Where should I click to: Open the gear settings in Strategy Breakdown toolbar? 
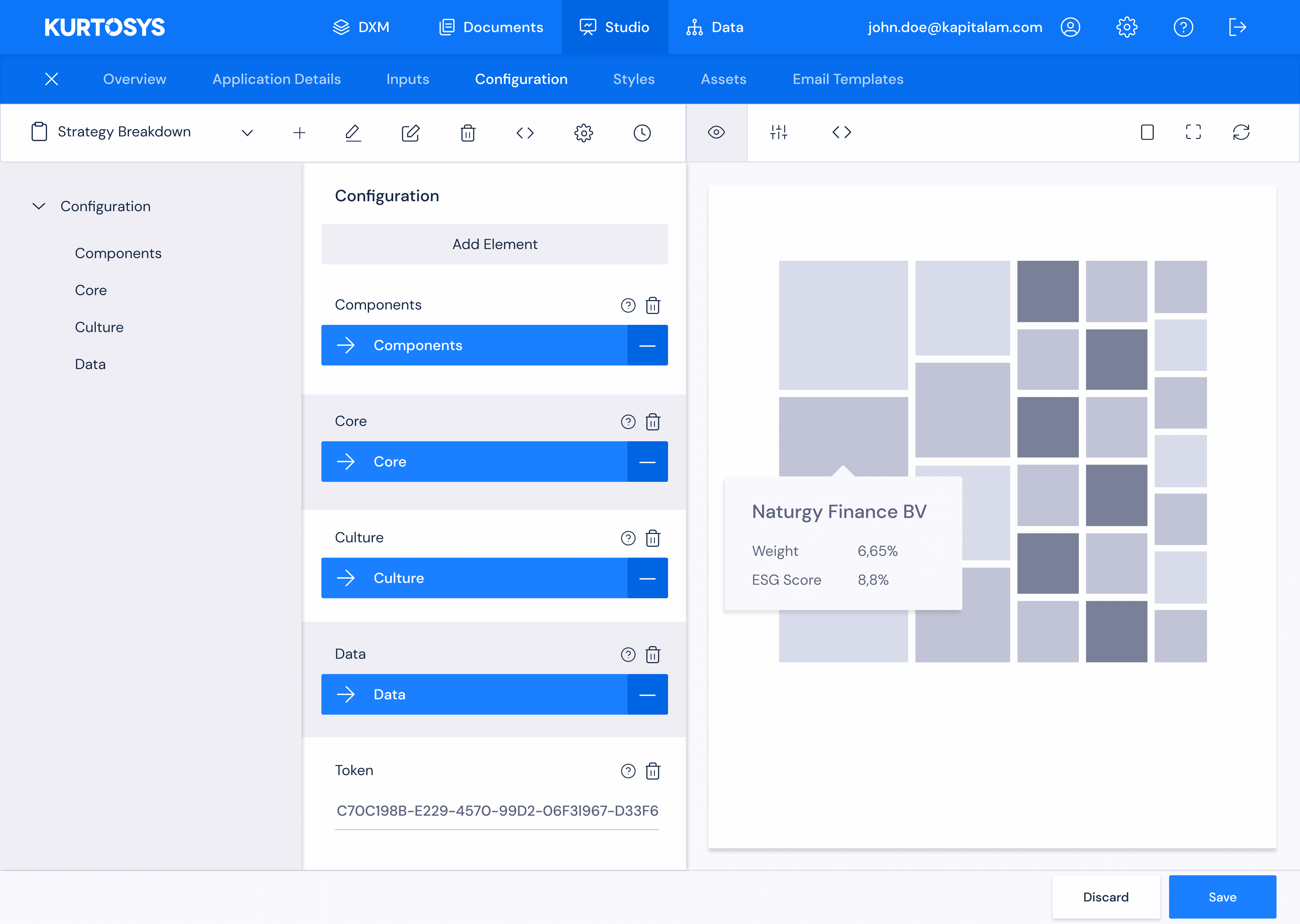click(583, 133)
